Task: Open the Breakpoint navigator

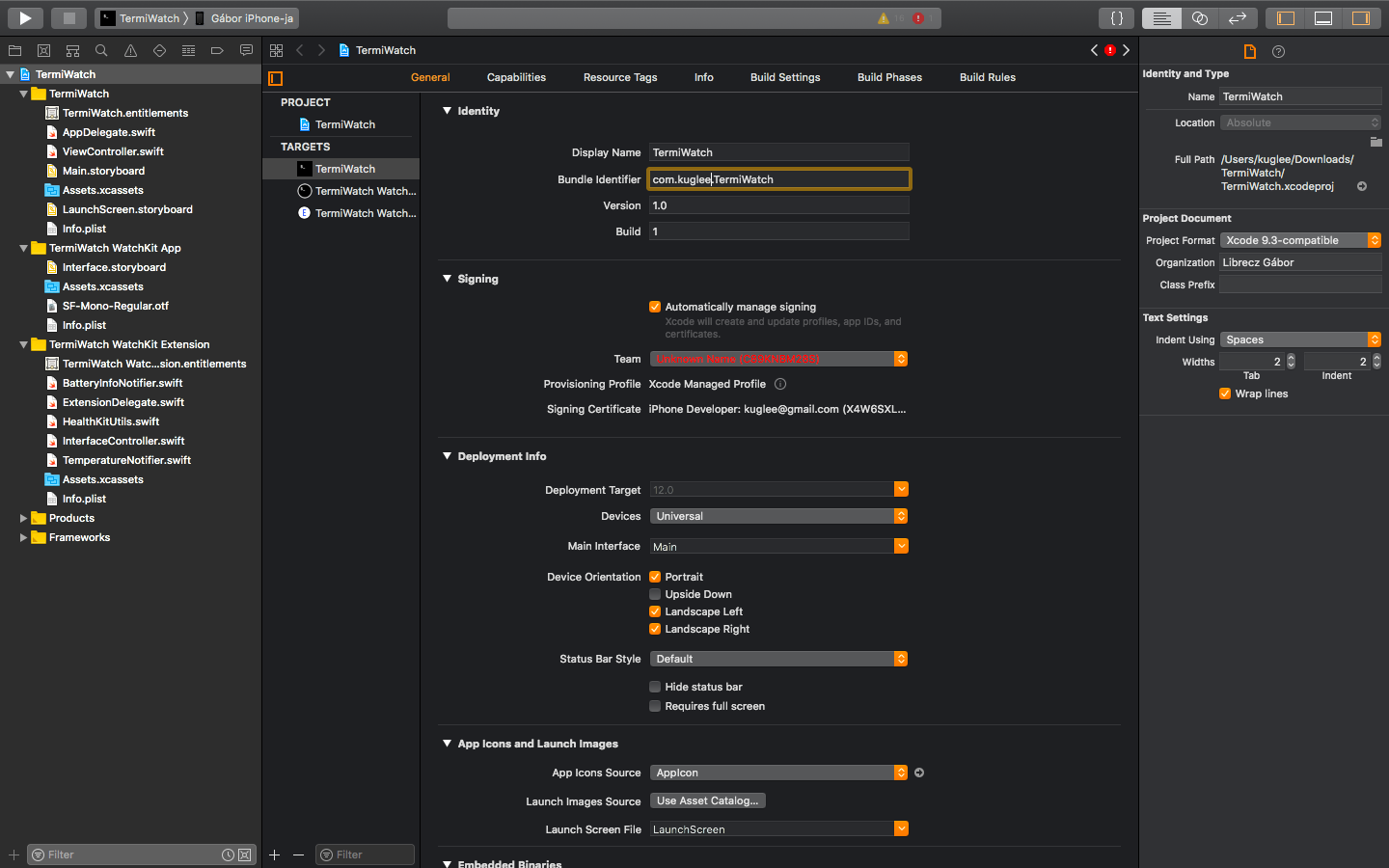Action: tap(217, 50)
